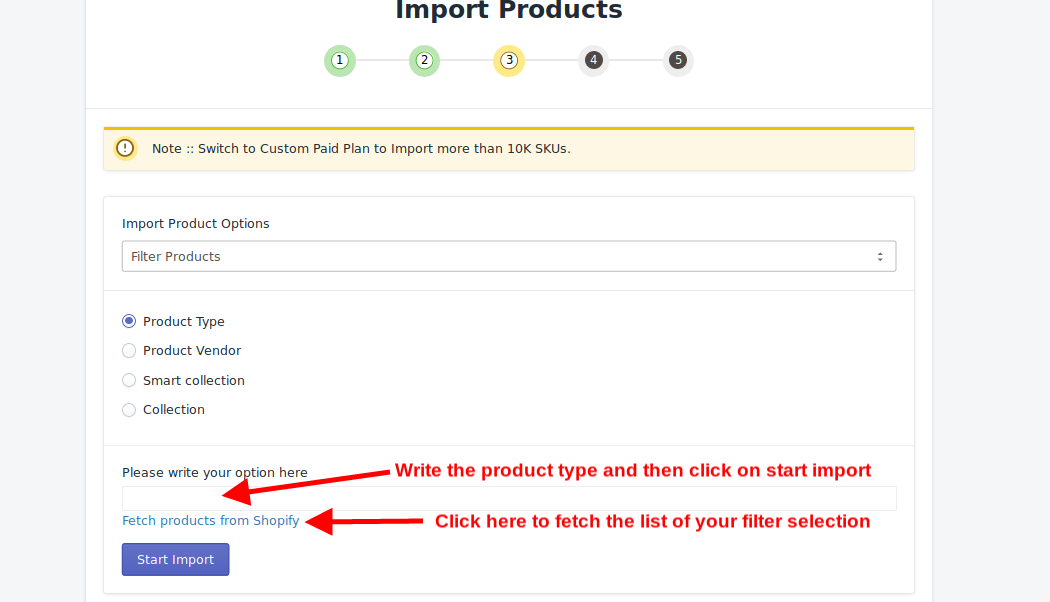Screen dimensions: 1050x602
Task: Open the Import Product Options dropdown
Action: pos(509,256)
